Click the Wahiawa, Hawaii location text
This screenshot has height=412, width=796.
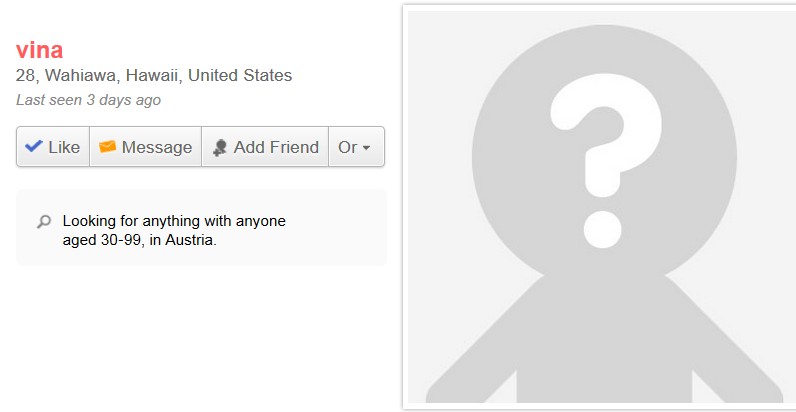coord(112,75)
